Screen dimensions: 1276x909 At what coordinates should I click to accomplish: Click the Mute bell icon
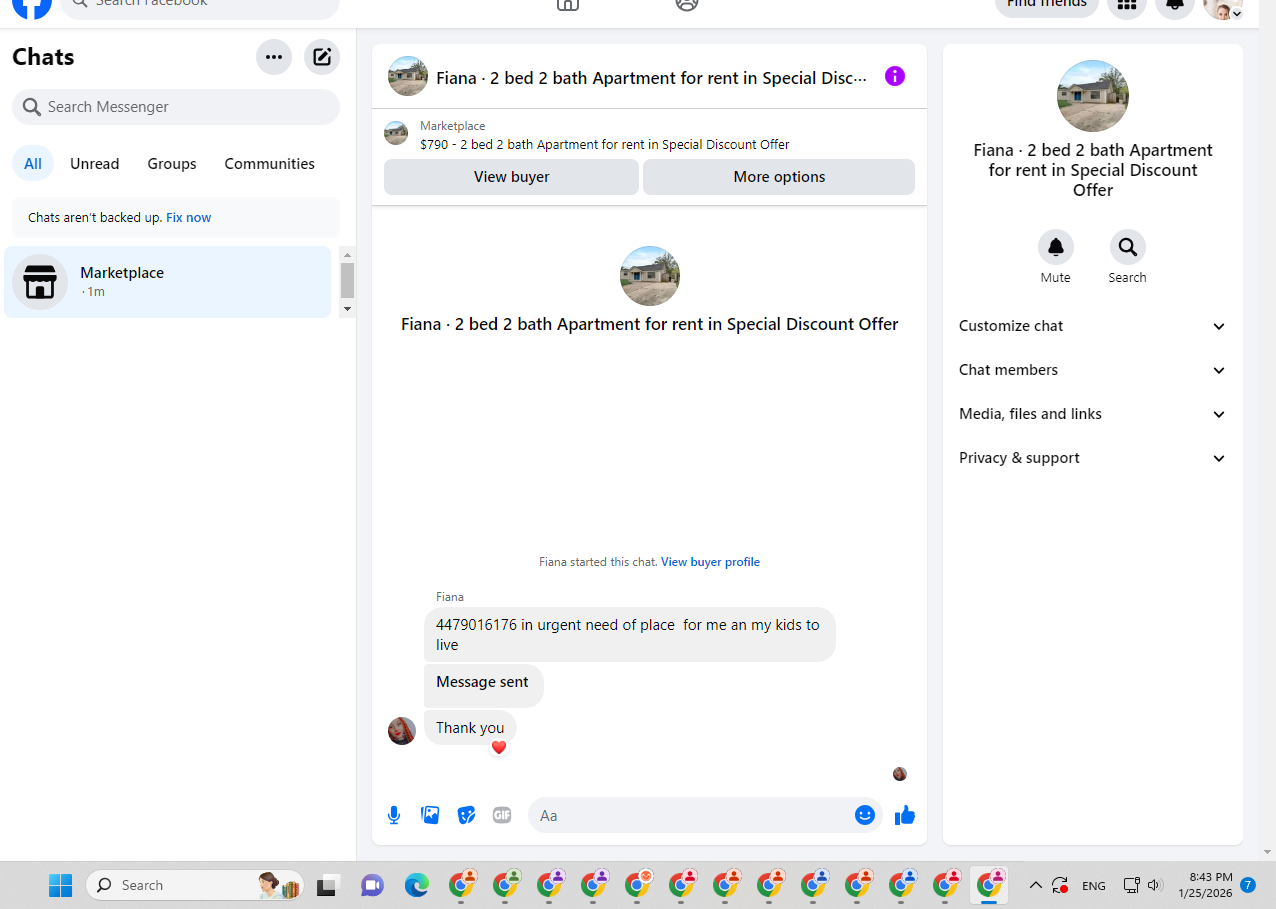coord(1056,247)
